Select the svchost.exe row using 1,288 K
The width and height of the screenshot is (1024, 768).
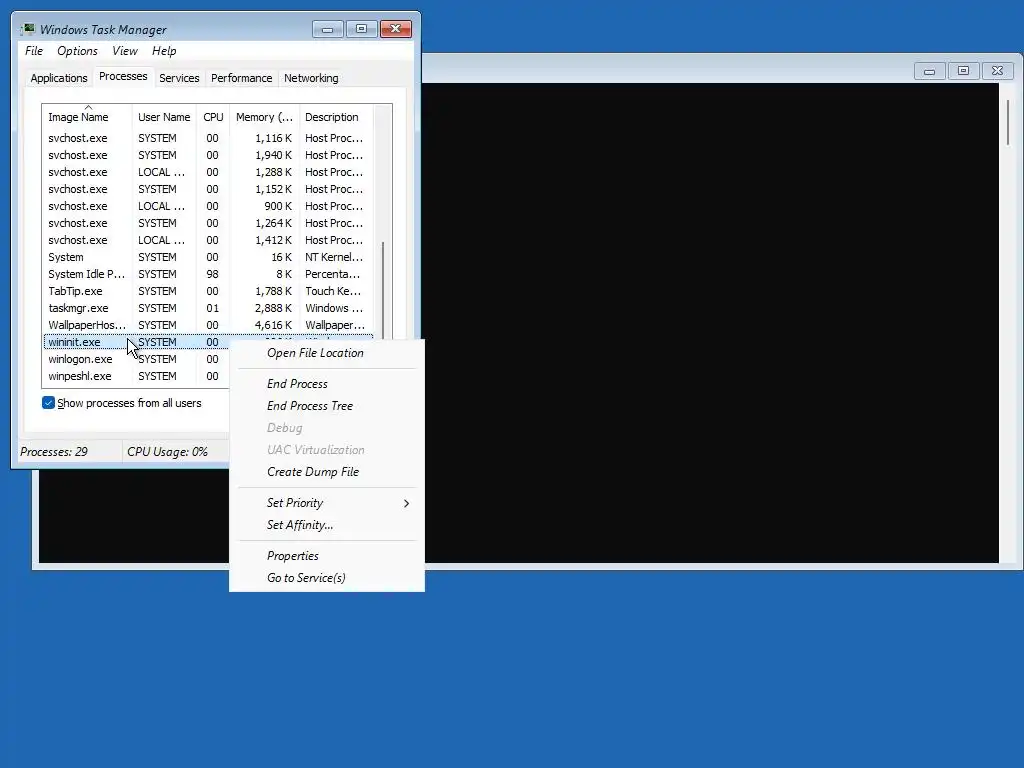(208, 172)
